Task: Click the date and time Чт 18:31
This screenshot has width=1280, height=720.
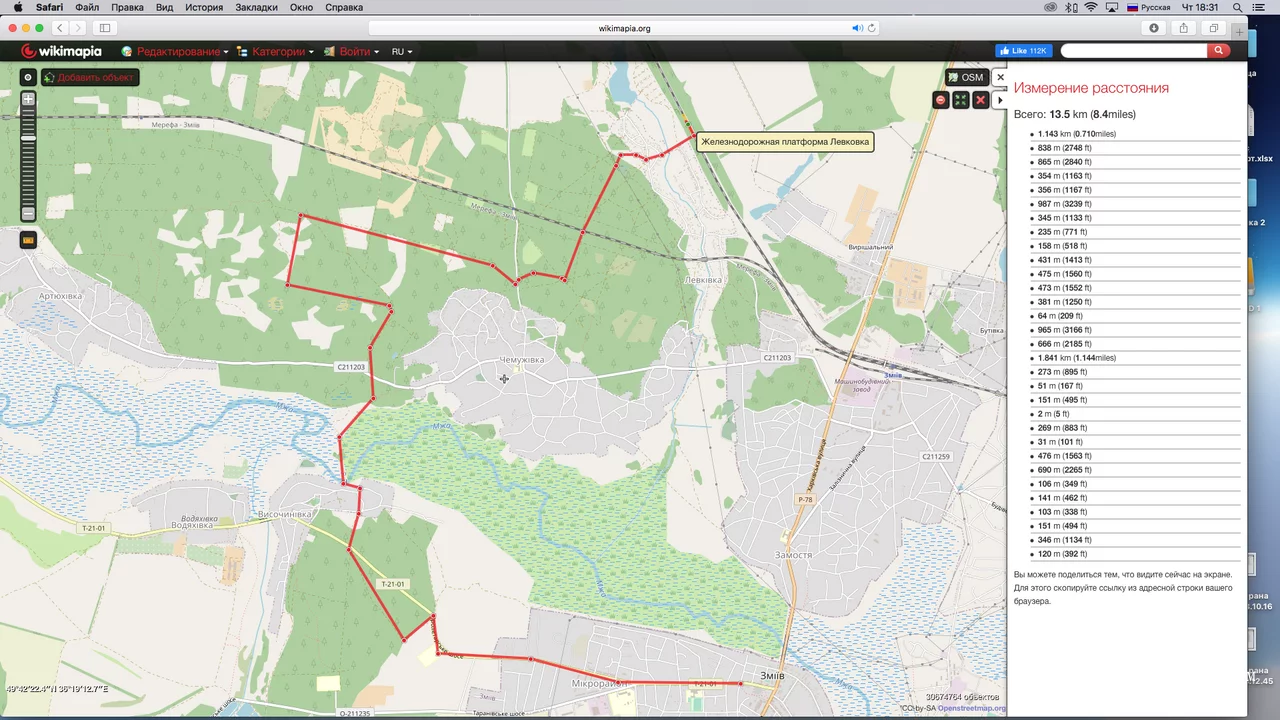Action: (x=1199, y=7)
